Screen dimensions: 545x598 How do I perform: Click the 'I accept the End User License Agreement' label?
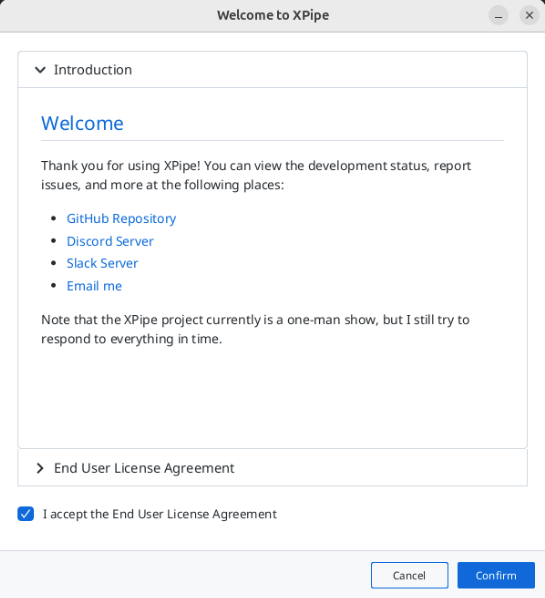[160, 514]
